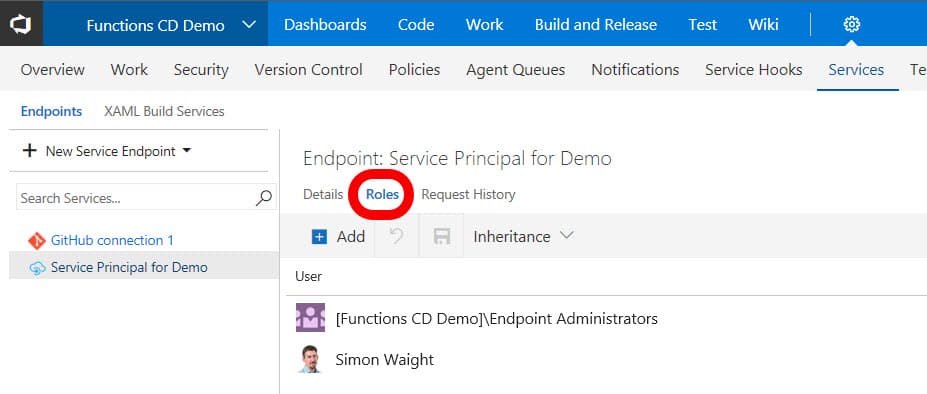Open the settings gear icon
Screen dimensions: 927x394
point(851,24)
